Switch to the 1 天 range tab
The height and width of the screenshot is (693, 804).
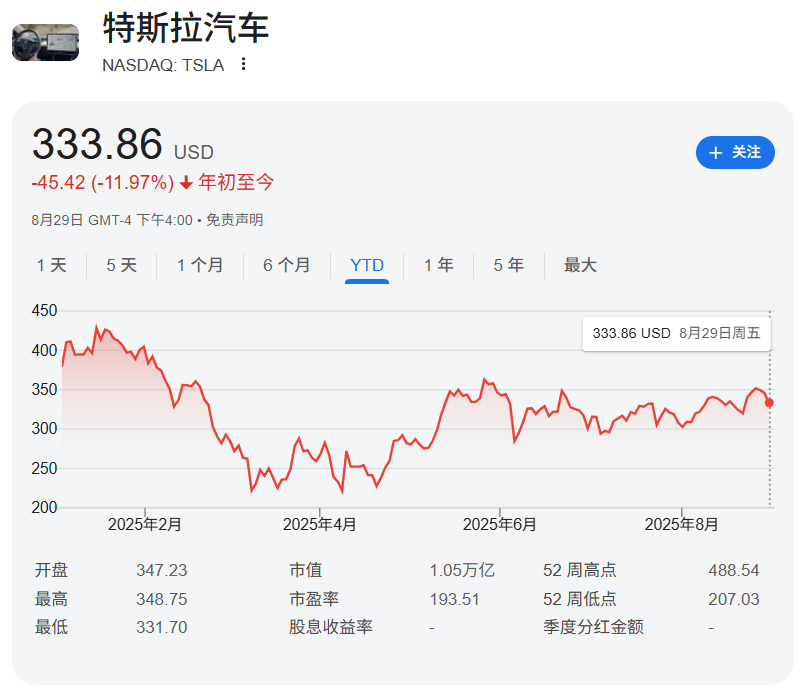coord(52,265)
